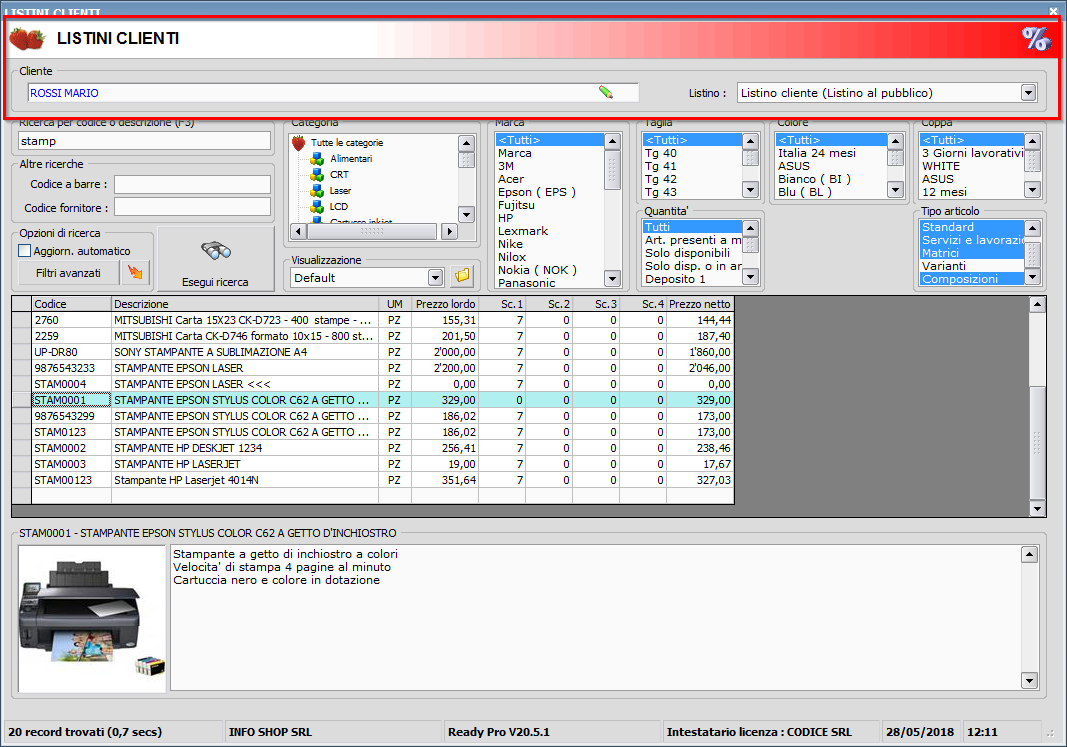Click down arrow of Tipo articolo list scrollbar
The height and width of the screenshot is (747, 1067).
pyautogui.click(x=1032, y=277)
